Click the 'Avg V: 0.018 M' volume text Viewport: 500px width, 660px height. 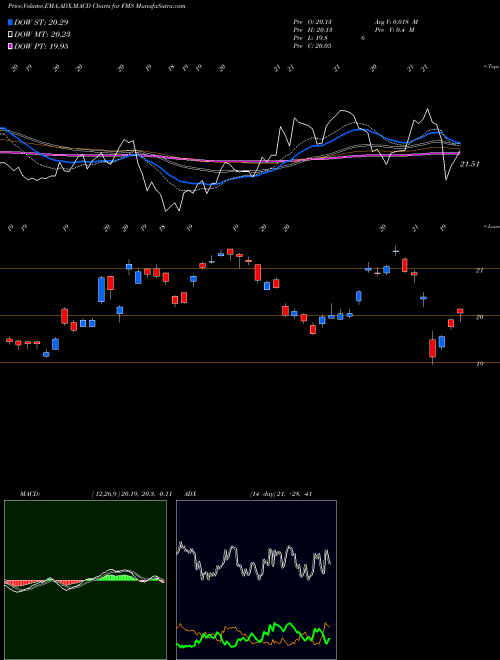pyautogui.click(x=396, y=22)
